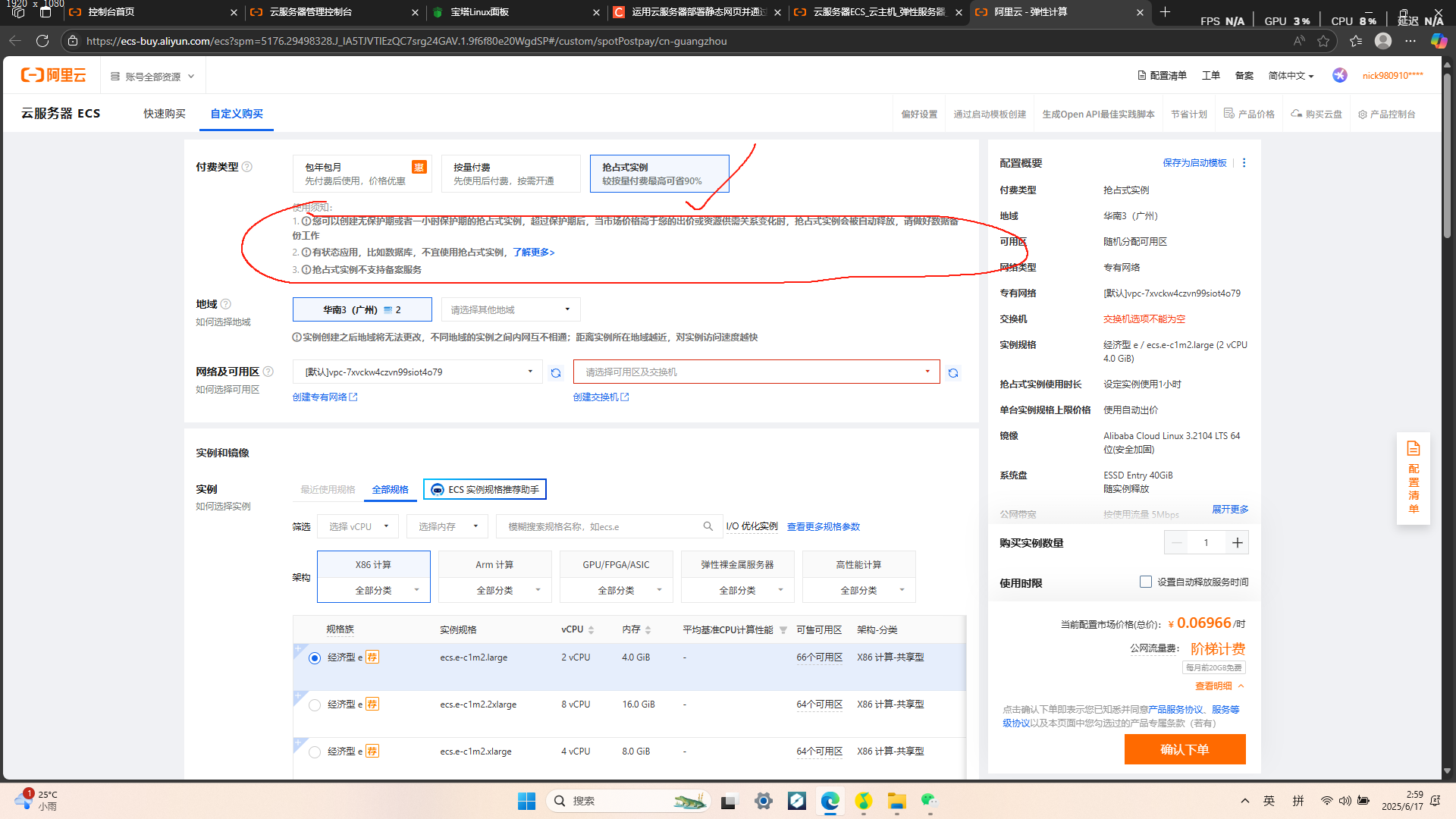1456x819 pixels.
Task: Open Settings gear from taskbar
Action: [764, 801]
